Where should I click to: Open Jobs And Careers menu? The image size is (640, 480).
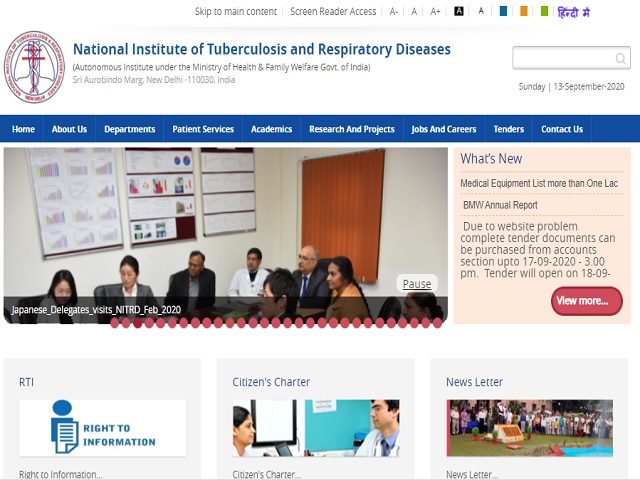(x=444, y=129)
